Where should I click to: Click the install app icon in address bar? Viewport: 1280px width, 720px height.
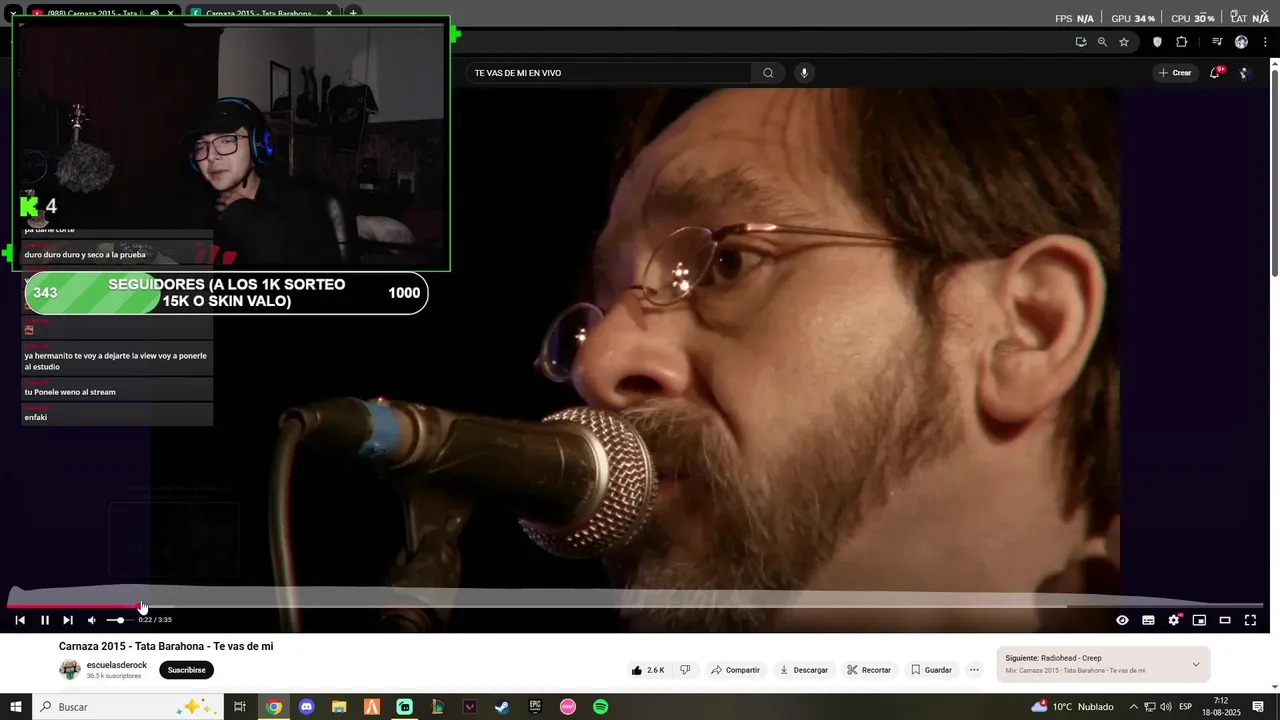click(1081, 42)
